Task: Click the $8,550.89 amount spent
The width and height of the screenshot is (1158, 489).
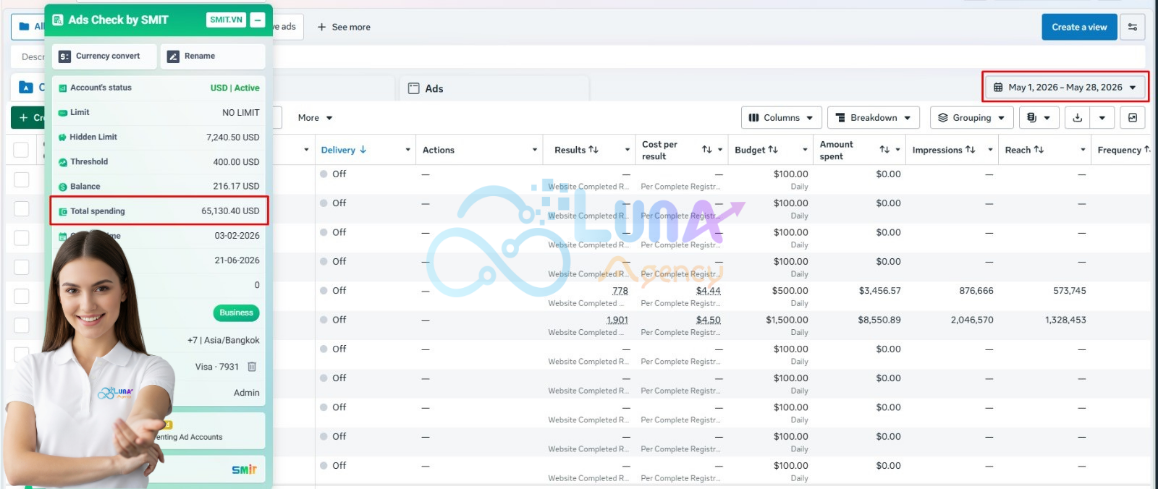Action: [x=880, y=320]
